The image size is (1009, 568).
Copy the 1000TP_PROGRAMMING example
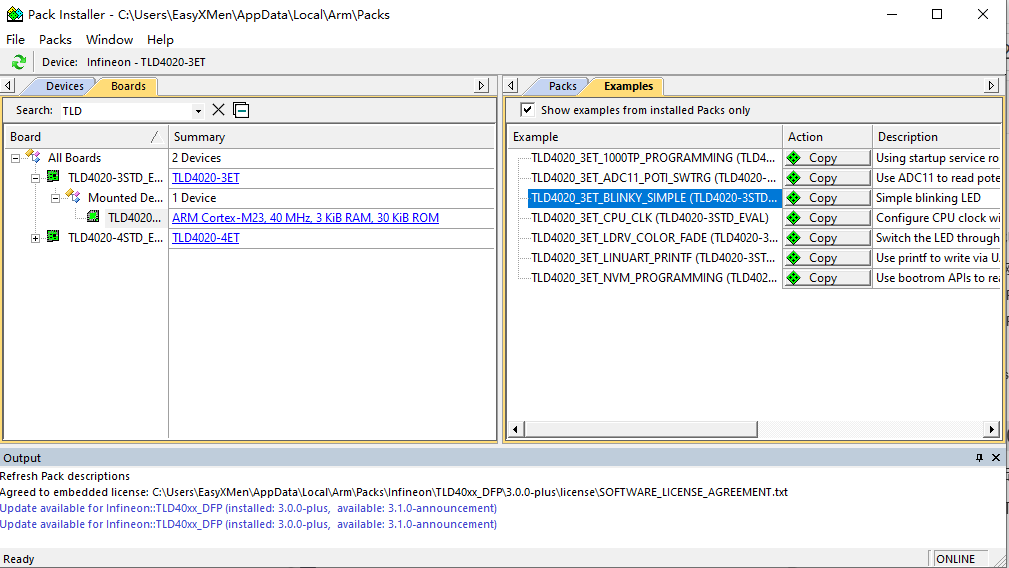pos(827,158)
